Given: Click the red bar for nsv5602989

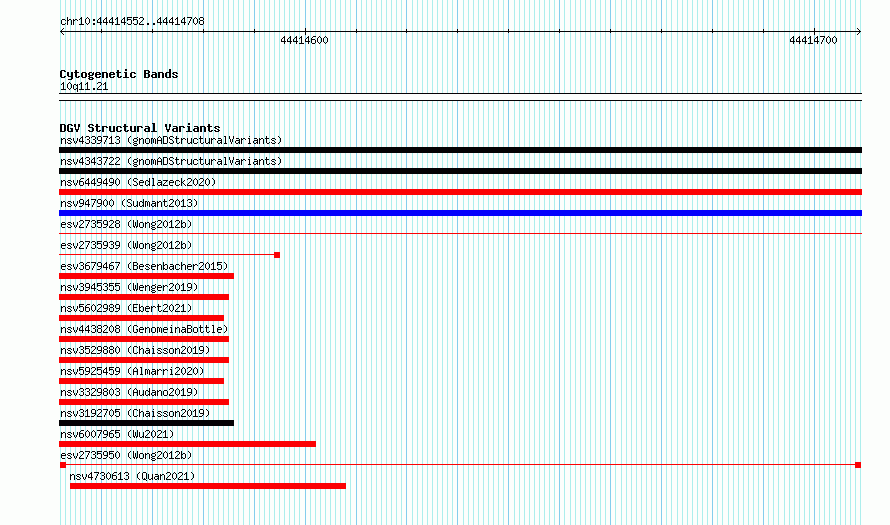Looking at the screenshot, I should pos(141,318).
